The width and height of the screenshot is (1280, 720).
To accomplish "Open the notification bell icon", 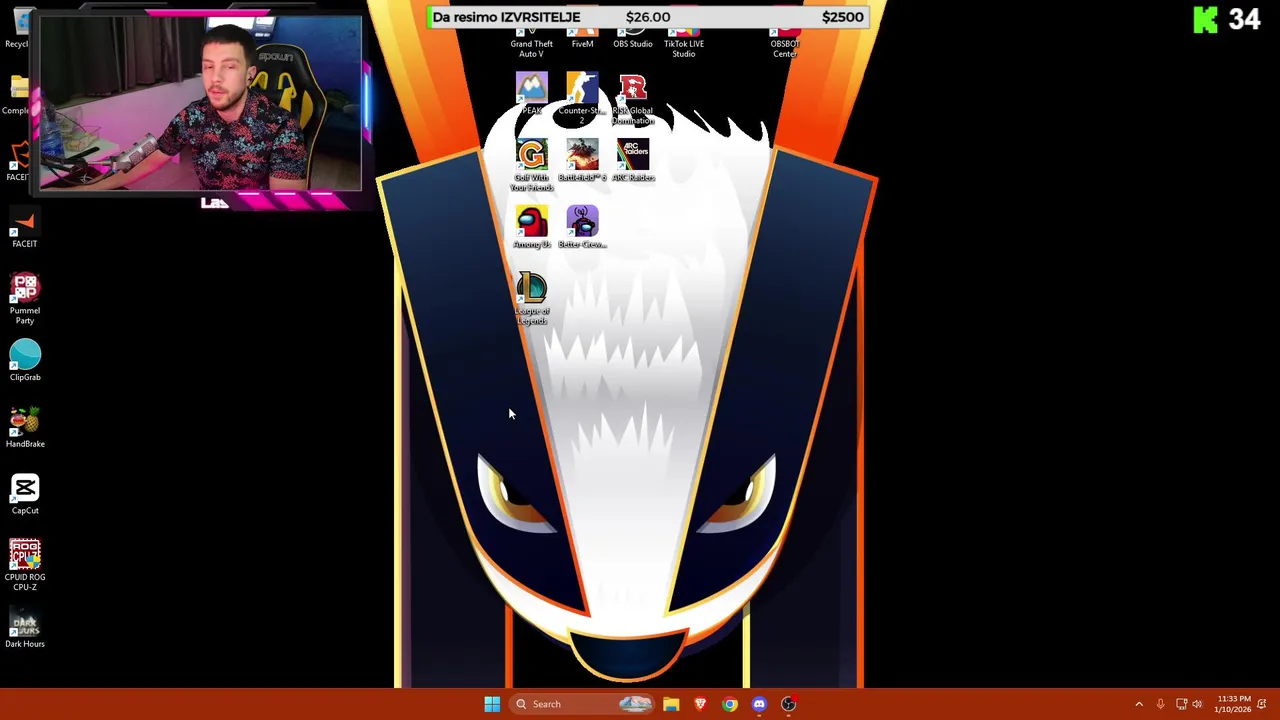I will (1262, 704).
